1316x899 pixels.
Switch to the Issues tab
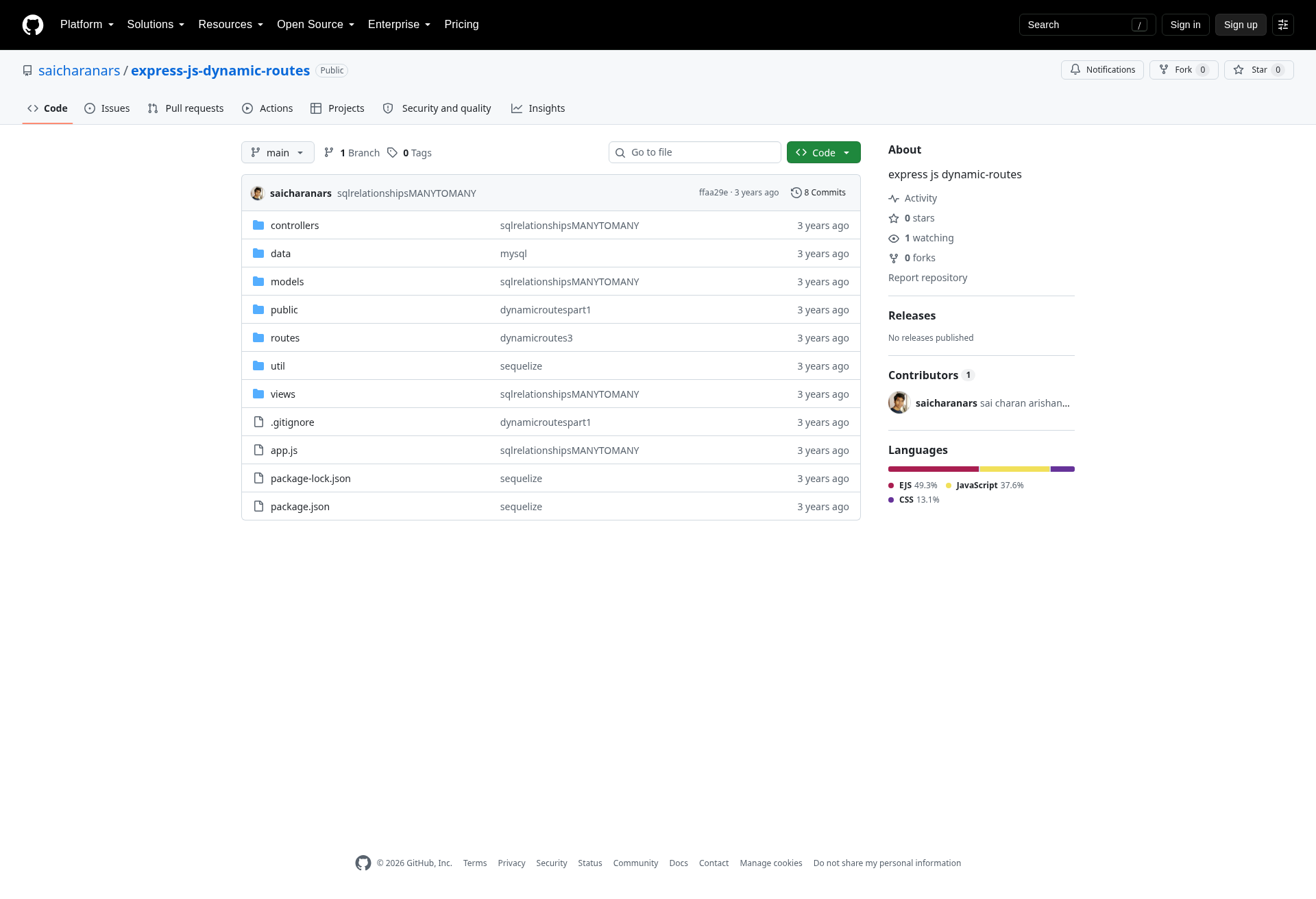[x=107, y=108]
